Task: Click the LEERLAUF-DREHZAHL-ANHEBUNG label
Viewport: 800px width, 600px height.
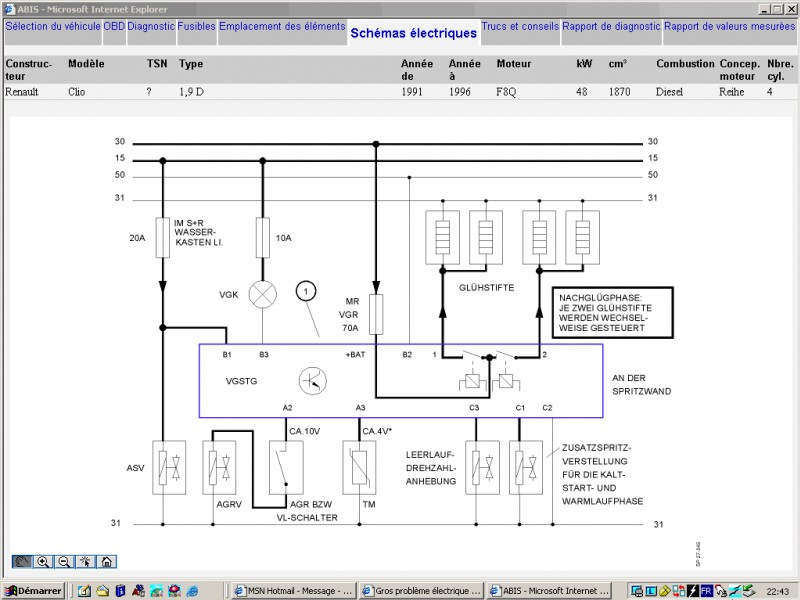Action: click(431, 468)
